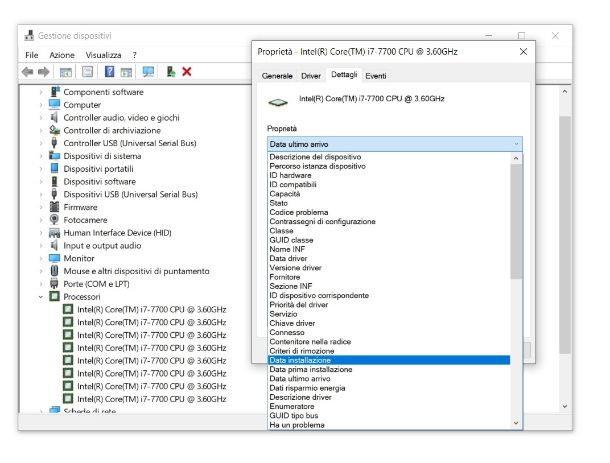Select 'Codice problema' in the property list
This screenshot has width=610, height=463.
pos(389,212)
